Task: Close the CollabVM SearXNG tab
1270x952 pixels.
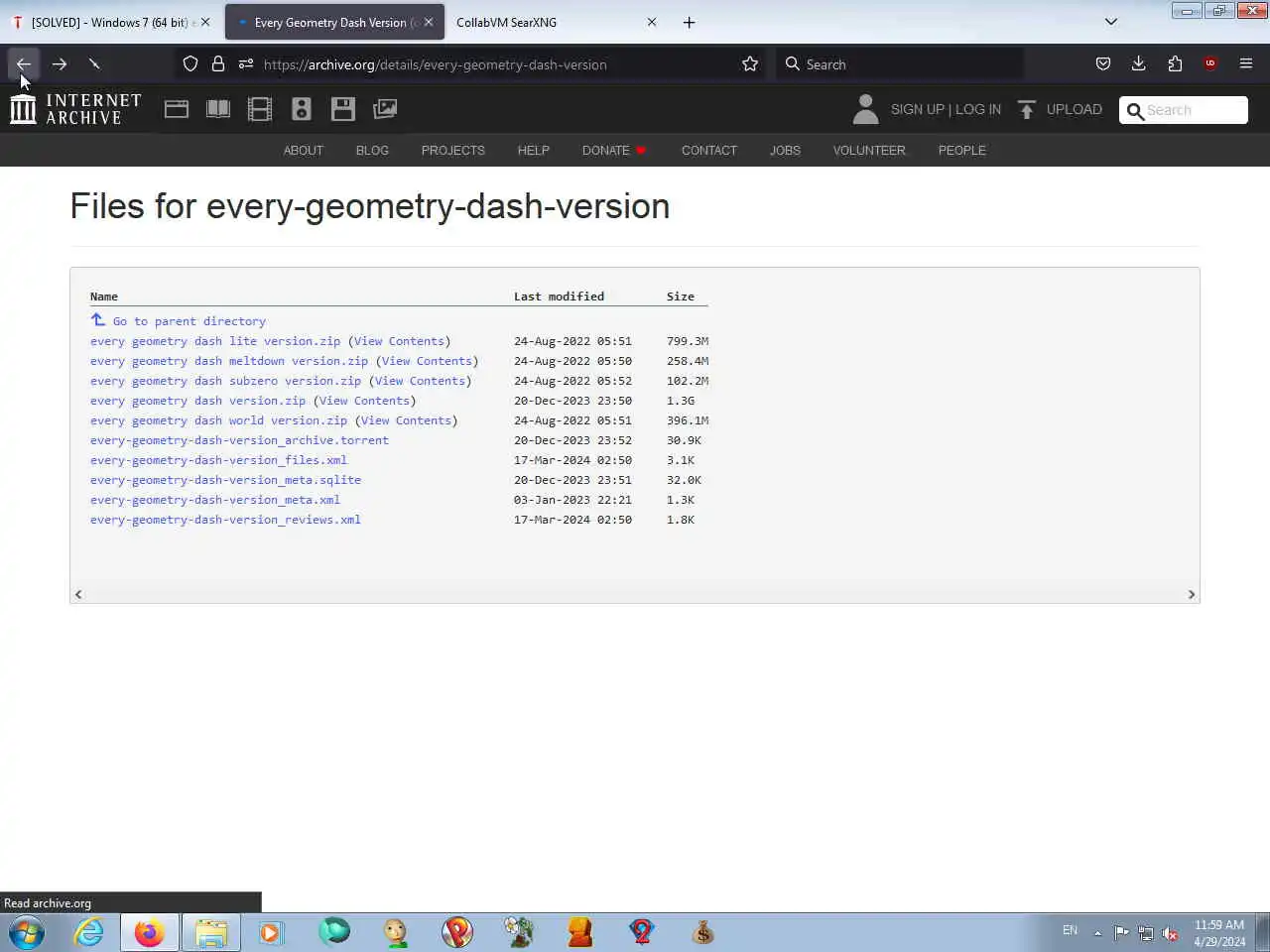Action: coord(652,22)
